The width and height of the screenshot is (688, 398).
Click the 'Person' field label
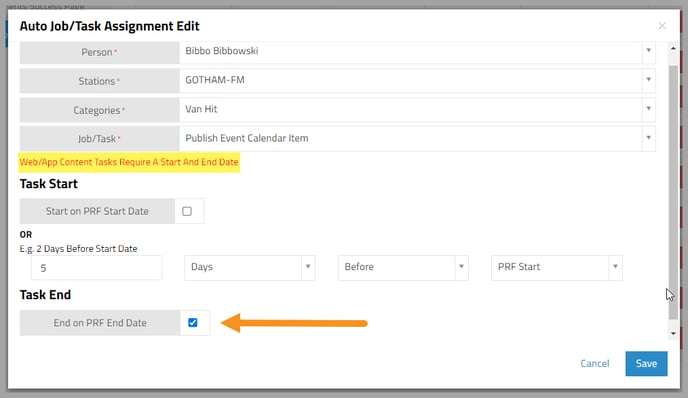pos(99,52)
